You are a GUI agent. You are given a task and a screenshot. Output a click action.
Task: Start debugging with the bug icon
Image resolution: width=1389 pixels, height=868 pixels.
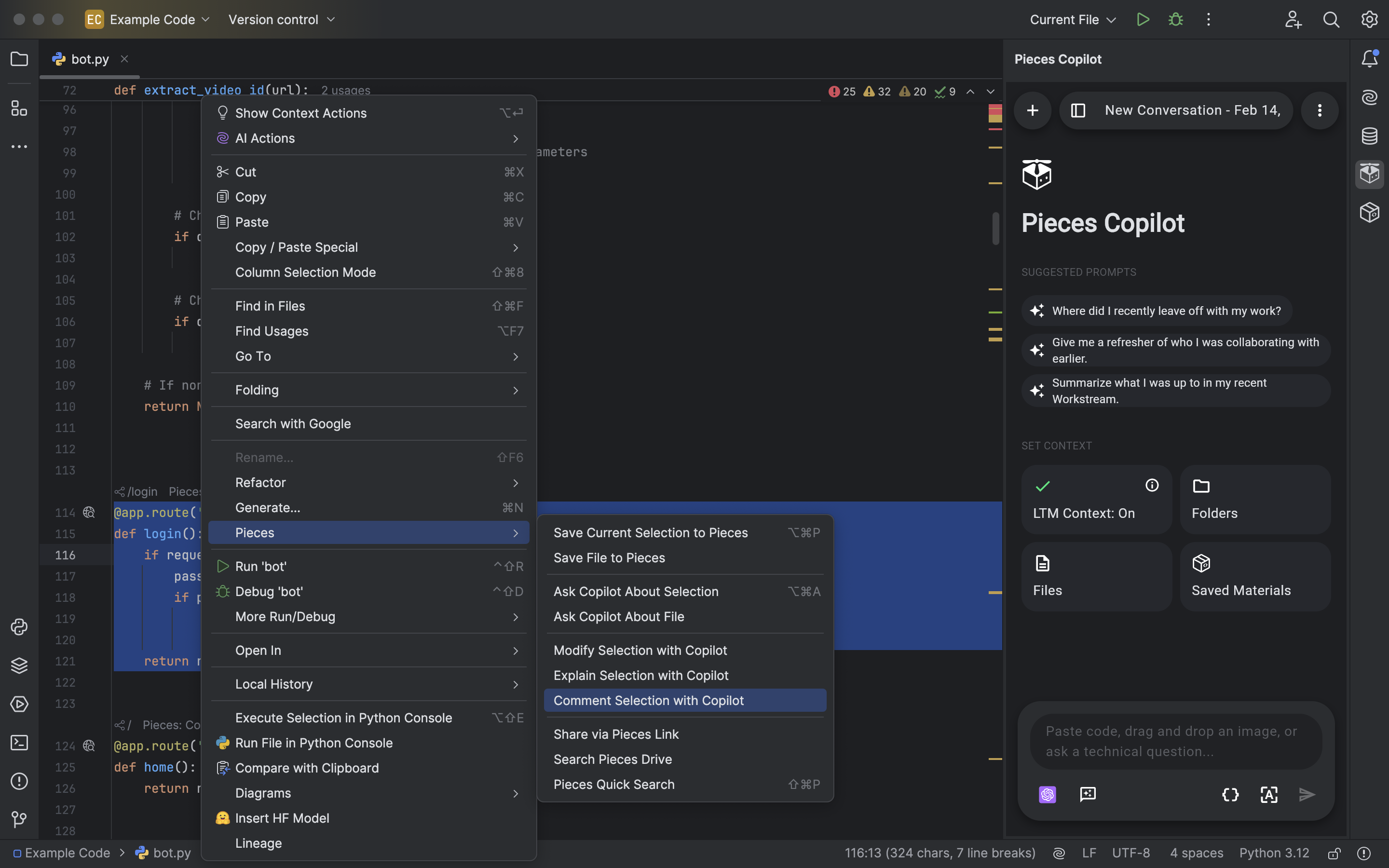(x=1175, y=19)
